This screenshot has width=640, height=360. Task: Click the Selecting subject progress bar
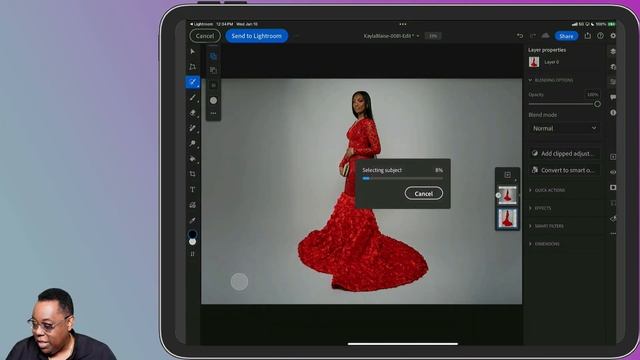[x=402, y=178]
